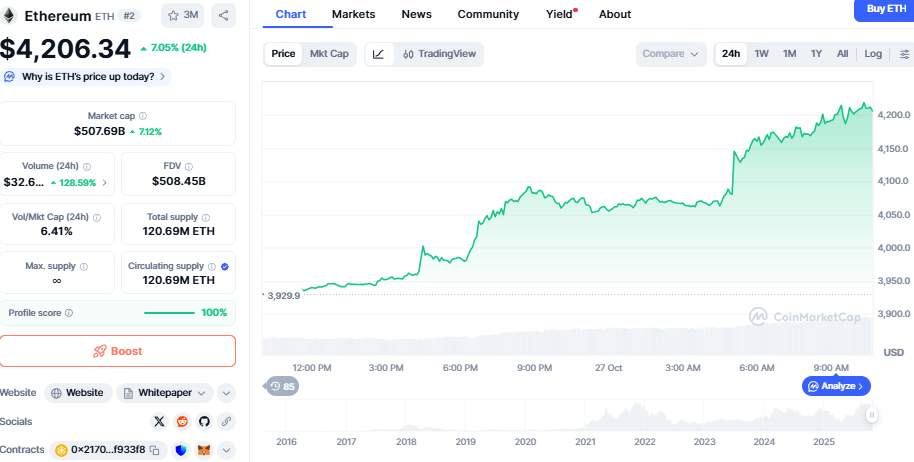Switch chart to Mkt Cap view
The width and height of the screenshot is (914, 462).
coord(329,54)
